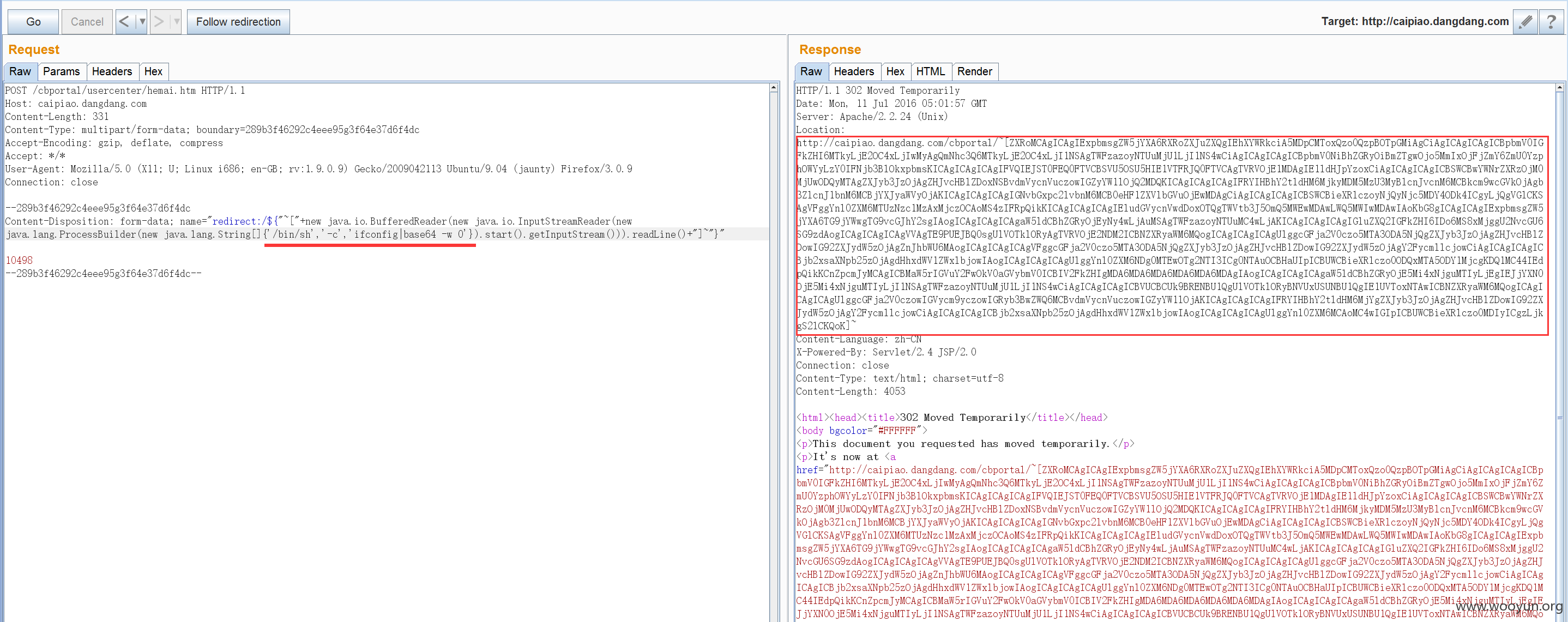Click the Cancel button

(87, 22)
